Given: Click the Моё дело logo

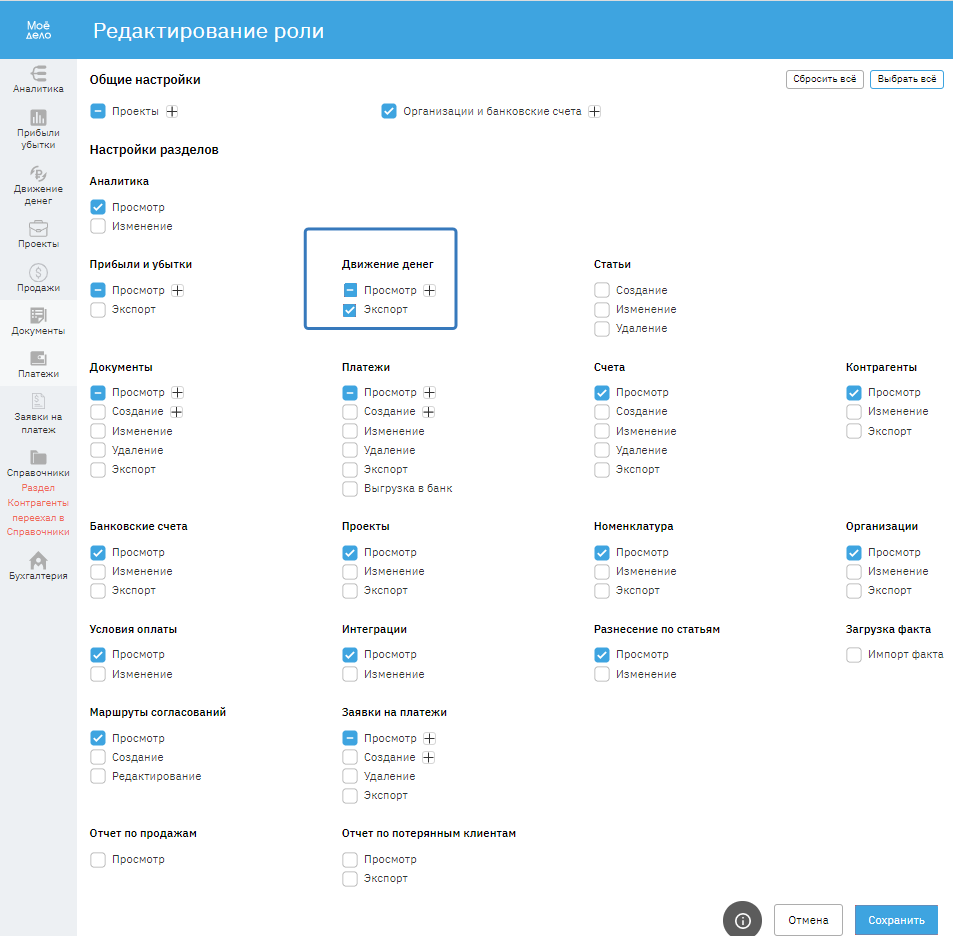Looking at the screenshot, I should [38, 30].
